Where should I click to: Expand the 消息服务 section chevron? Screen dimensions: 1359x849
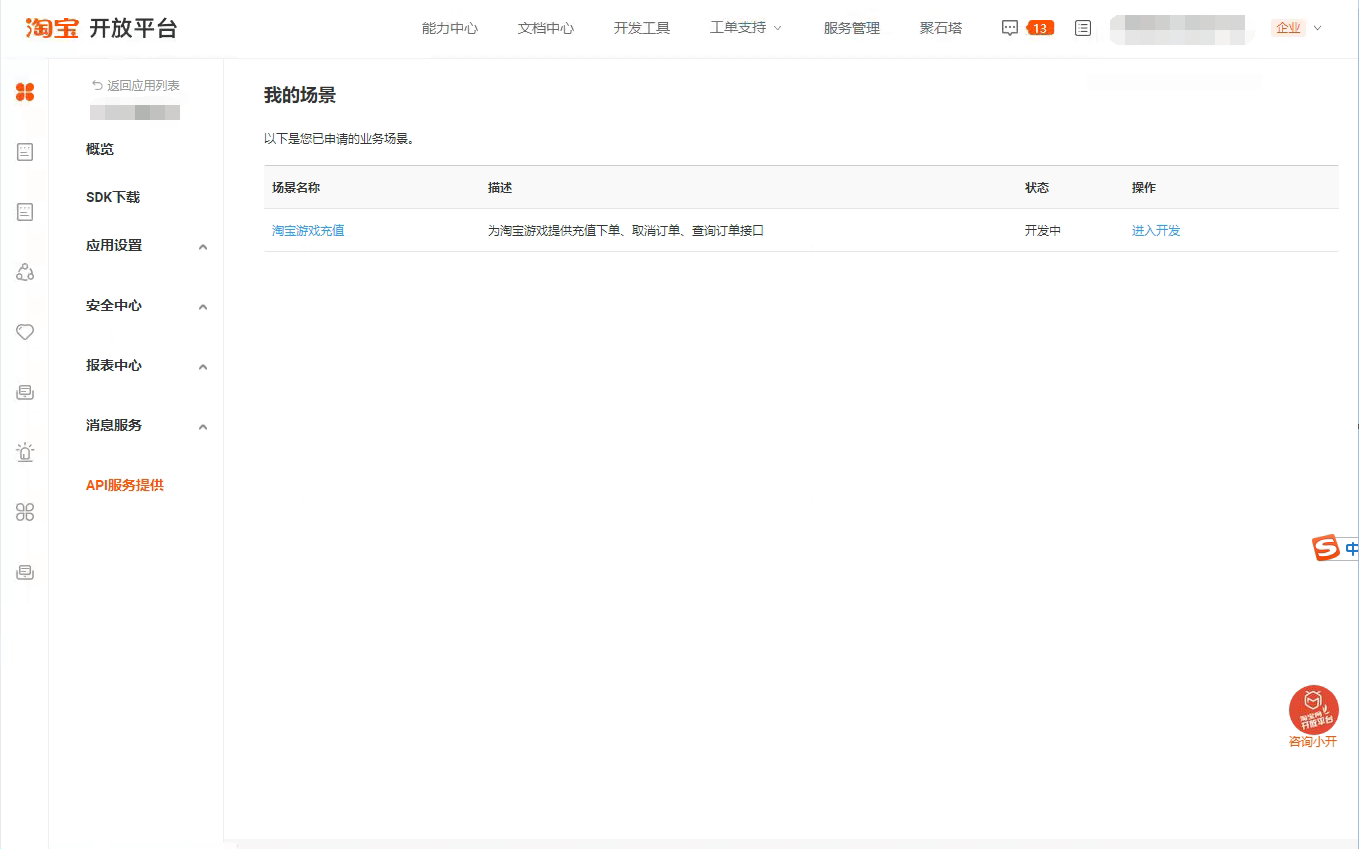point(203,427)
